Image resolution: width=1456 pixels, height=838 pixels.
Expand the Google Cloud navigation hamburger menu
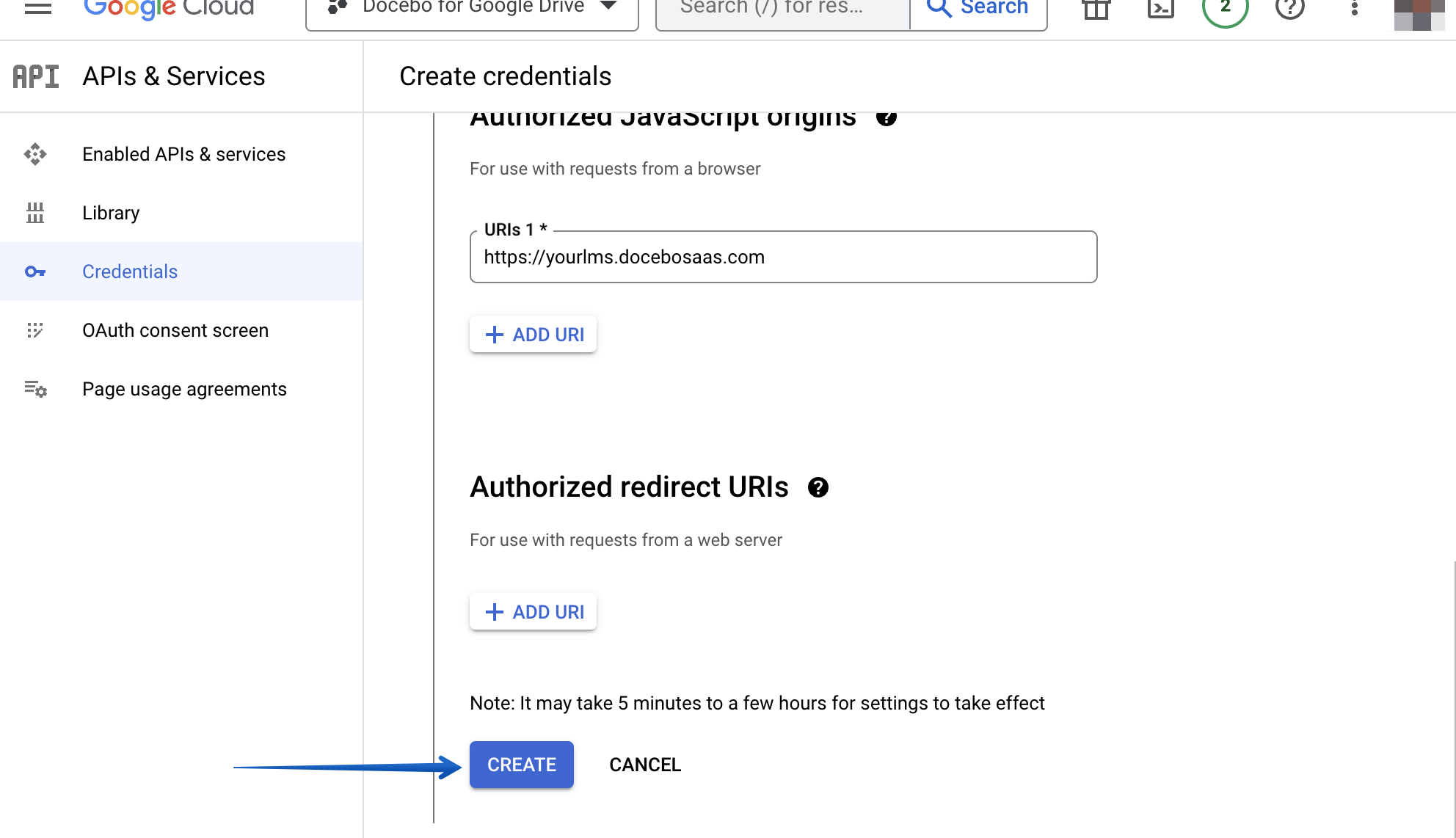click(37, 7)
